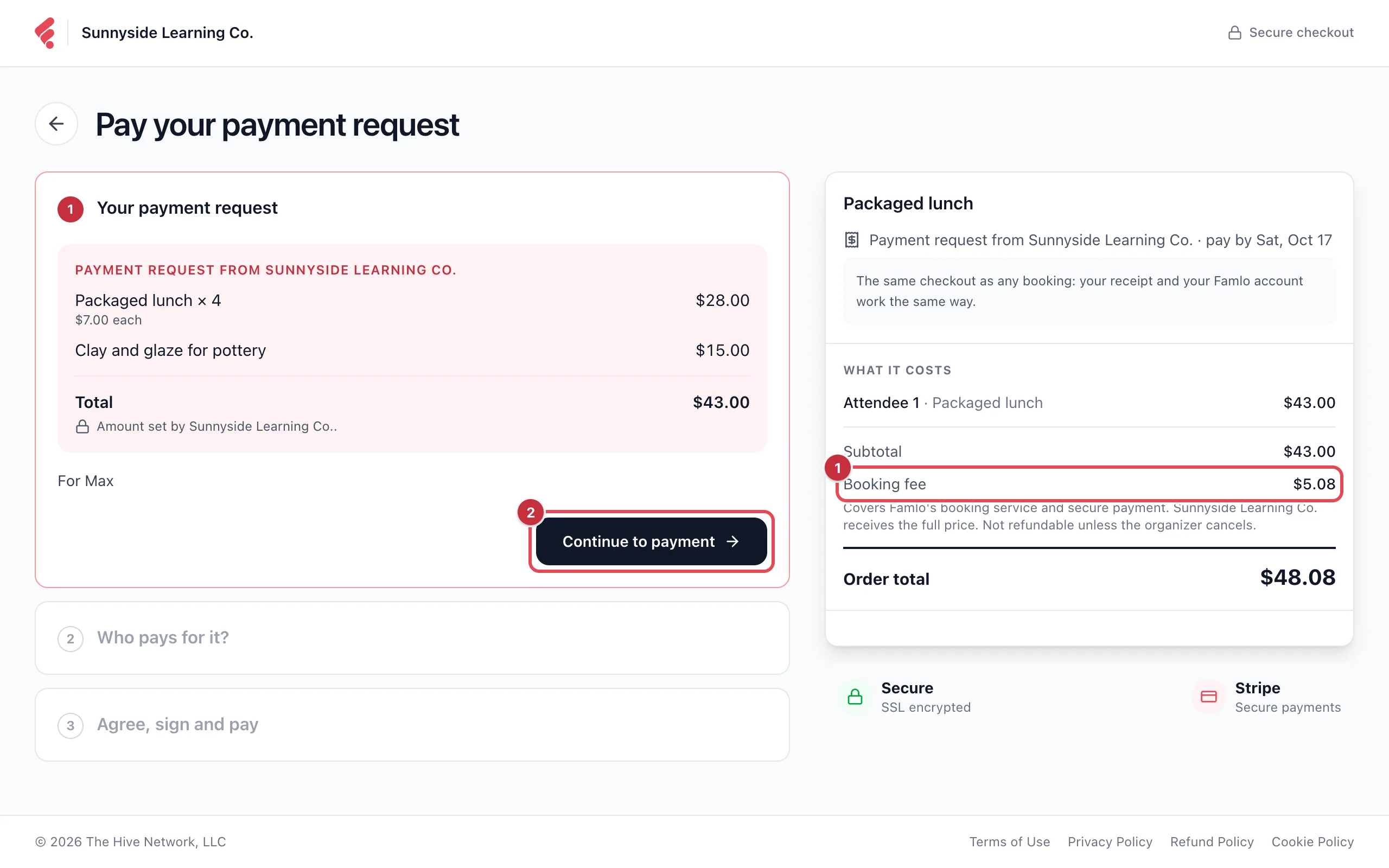
Task: Click the copyright The Hive Network text
Action: click(x=131, y=841)
